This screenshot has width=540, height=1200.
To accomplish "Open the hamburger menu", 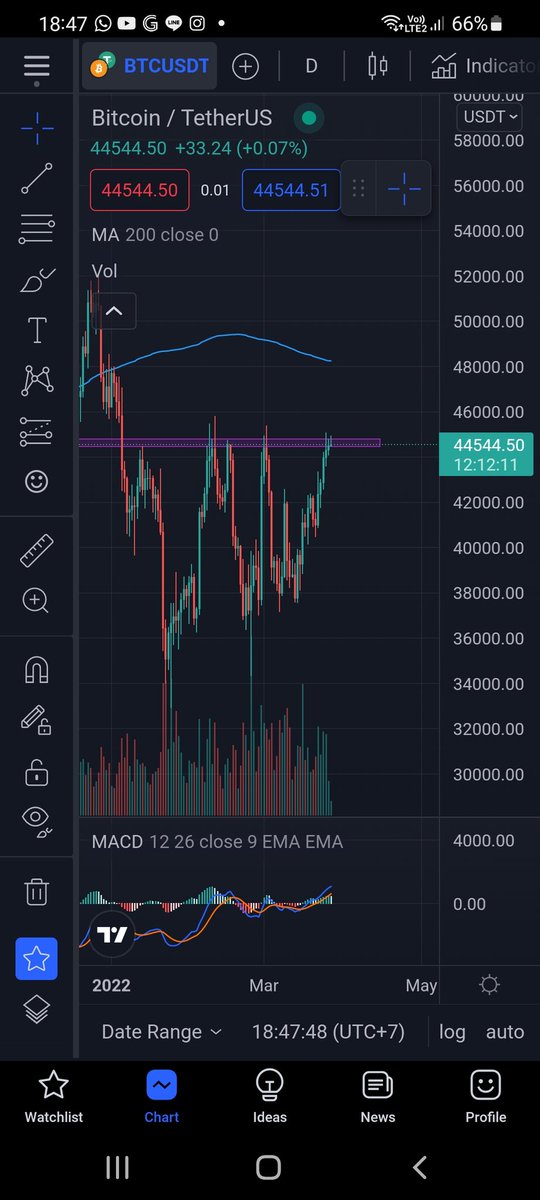I will pos(37,66).
